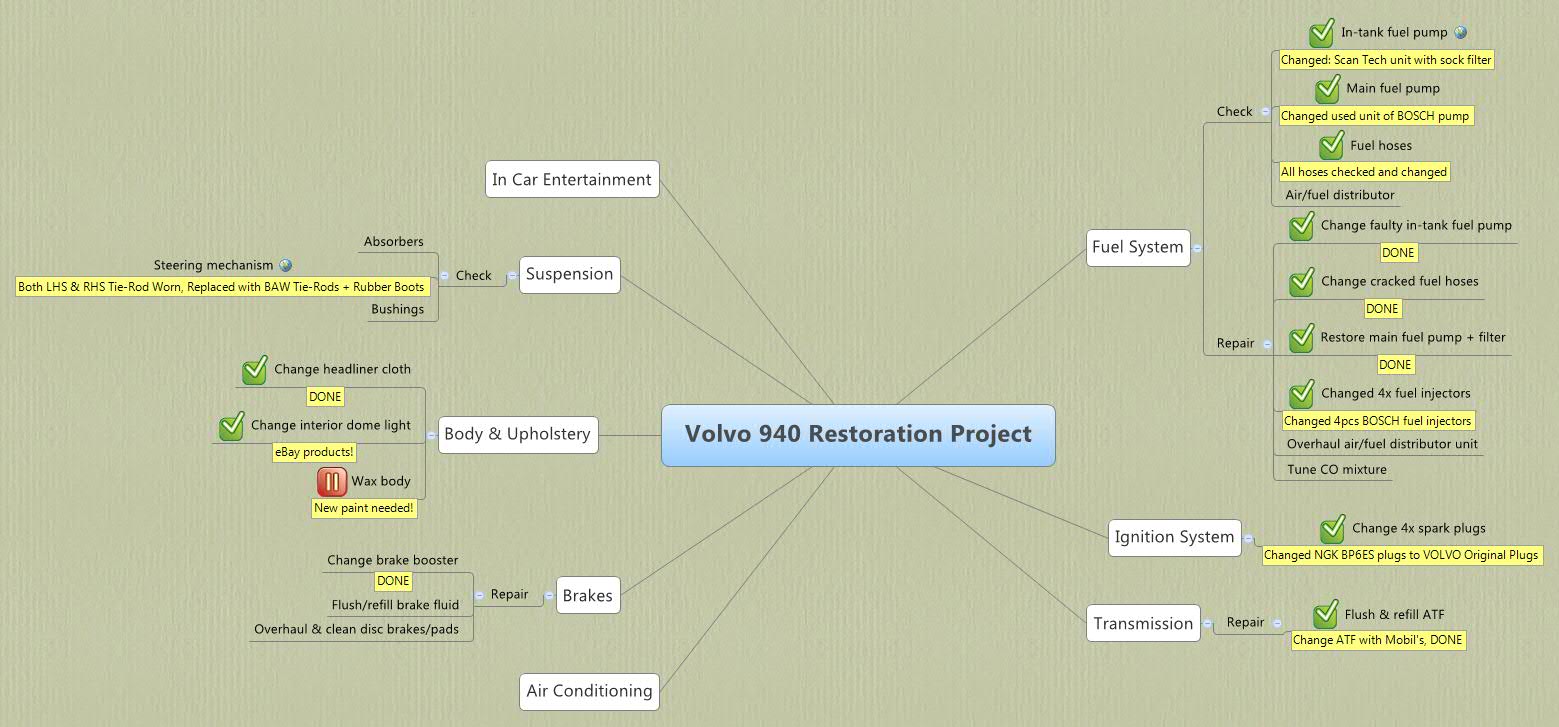Click the checkmark on Change 4x spark plugs
The height and width of the screenshot is (727, 1559).
1332,529
